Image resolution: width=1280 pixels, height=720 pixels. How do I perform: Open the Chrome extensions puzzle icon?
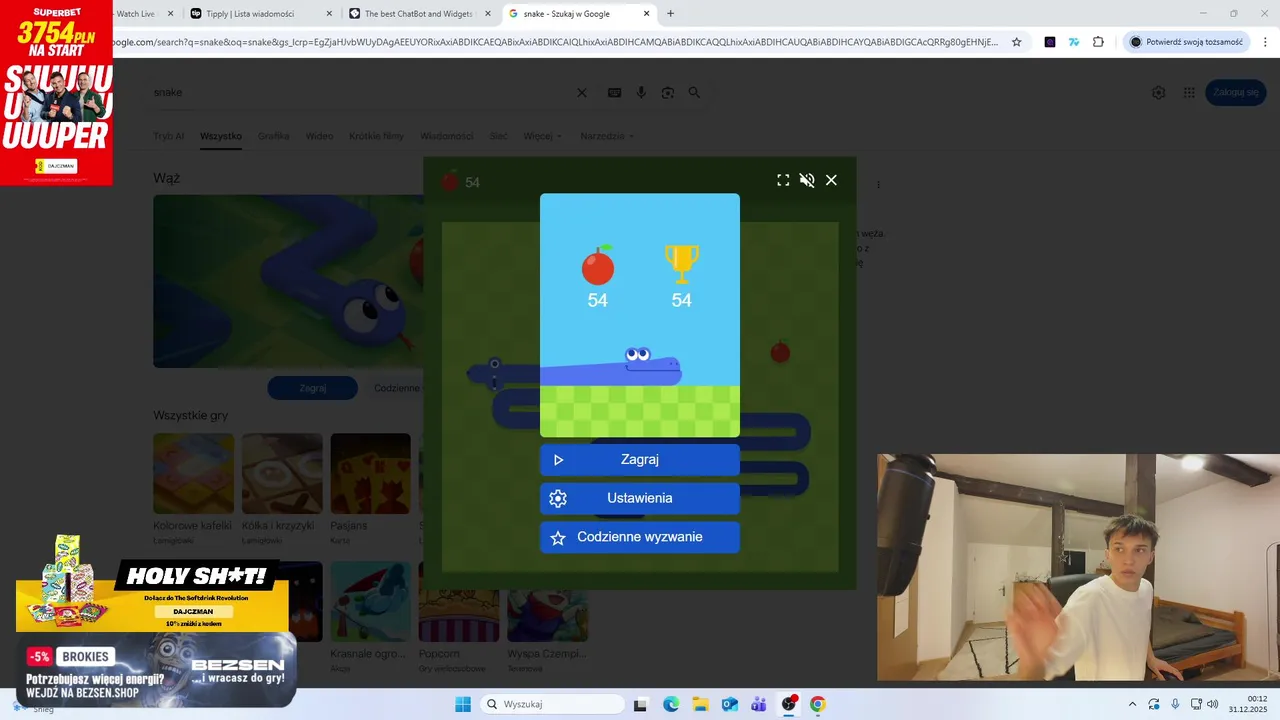1098,42
